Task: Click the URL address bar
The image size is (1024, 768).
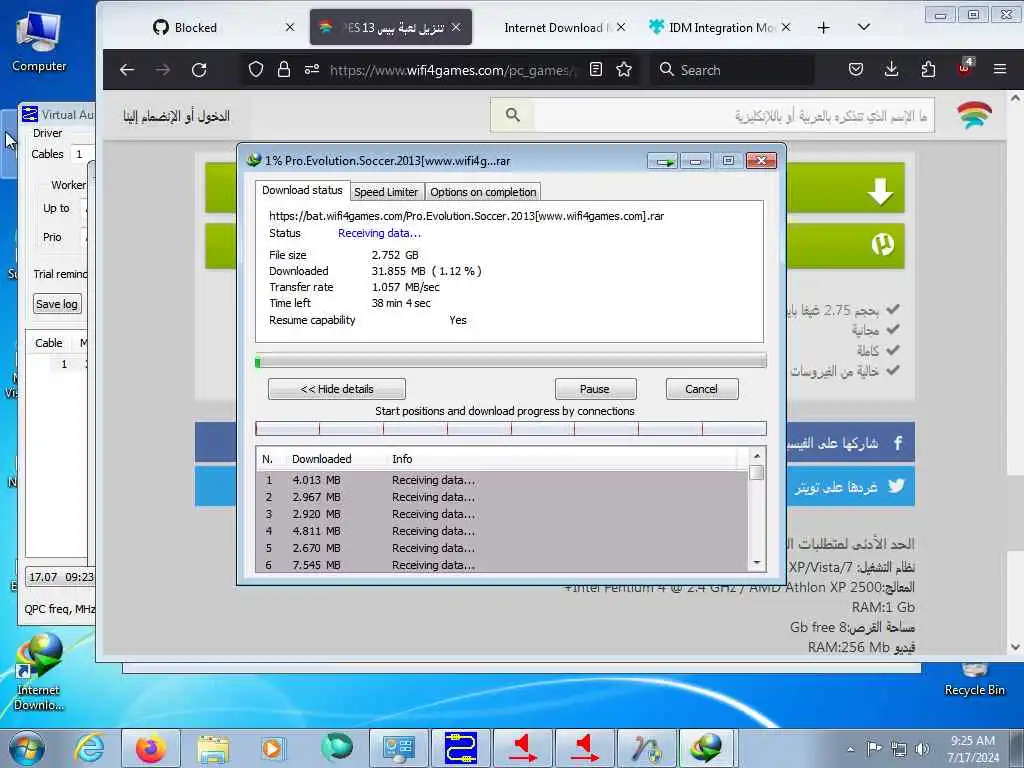Action: (x=453, y=70)
